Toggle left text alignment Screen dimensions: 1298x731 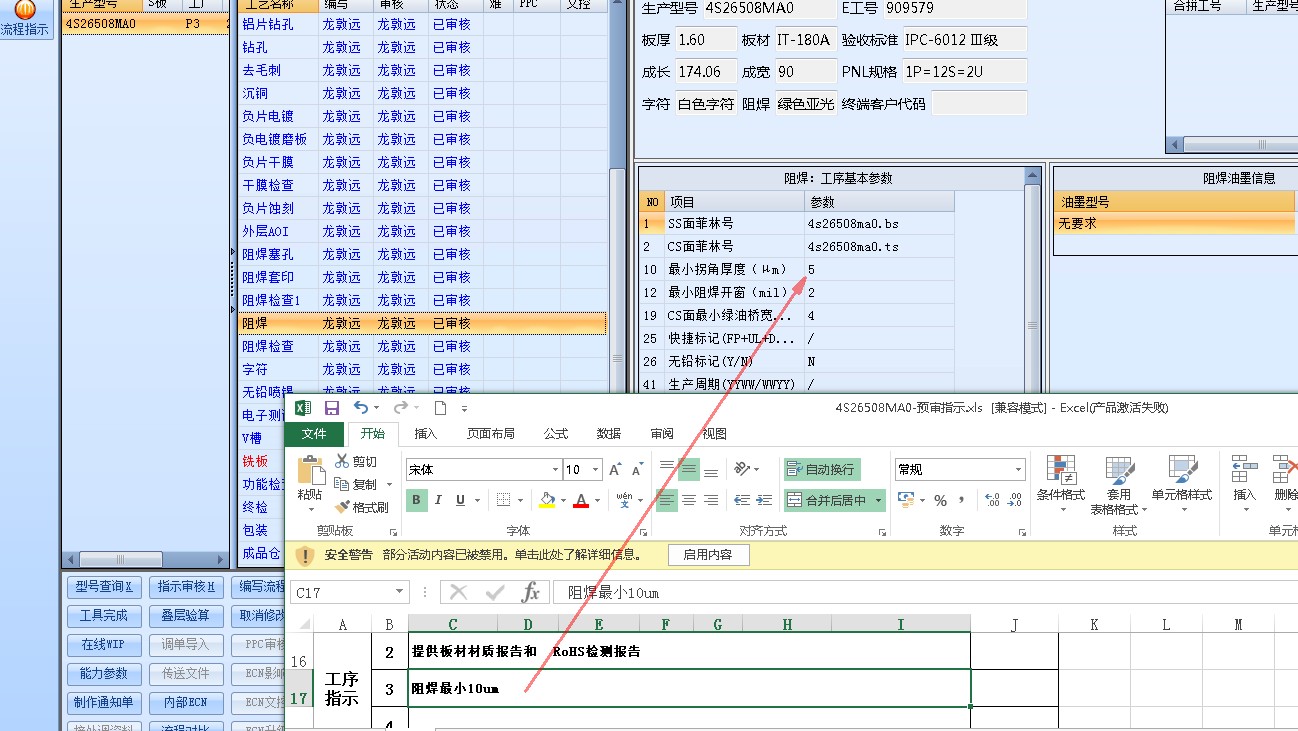point(665,500)
